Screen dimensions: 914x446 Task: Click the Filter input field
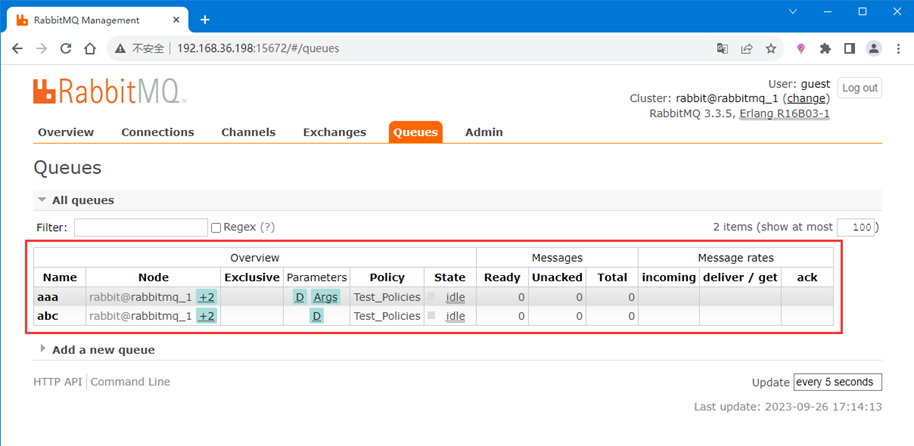[x=141, y=227]
